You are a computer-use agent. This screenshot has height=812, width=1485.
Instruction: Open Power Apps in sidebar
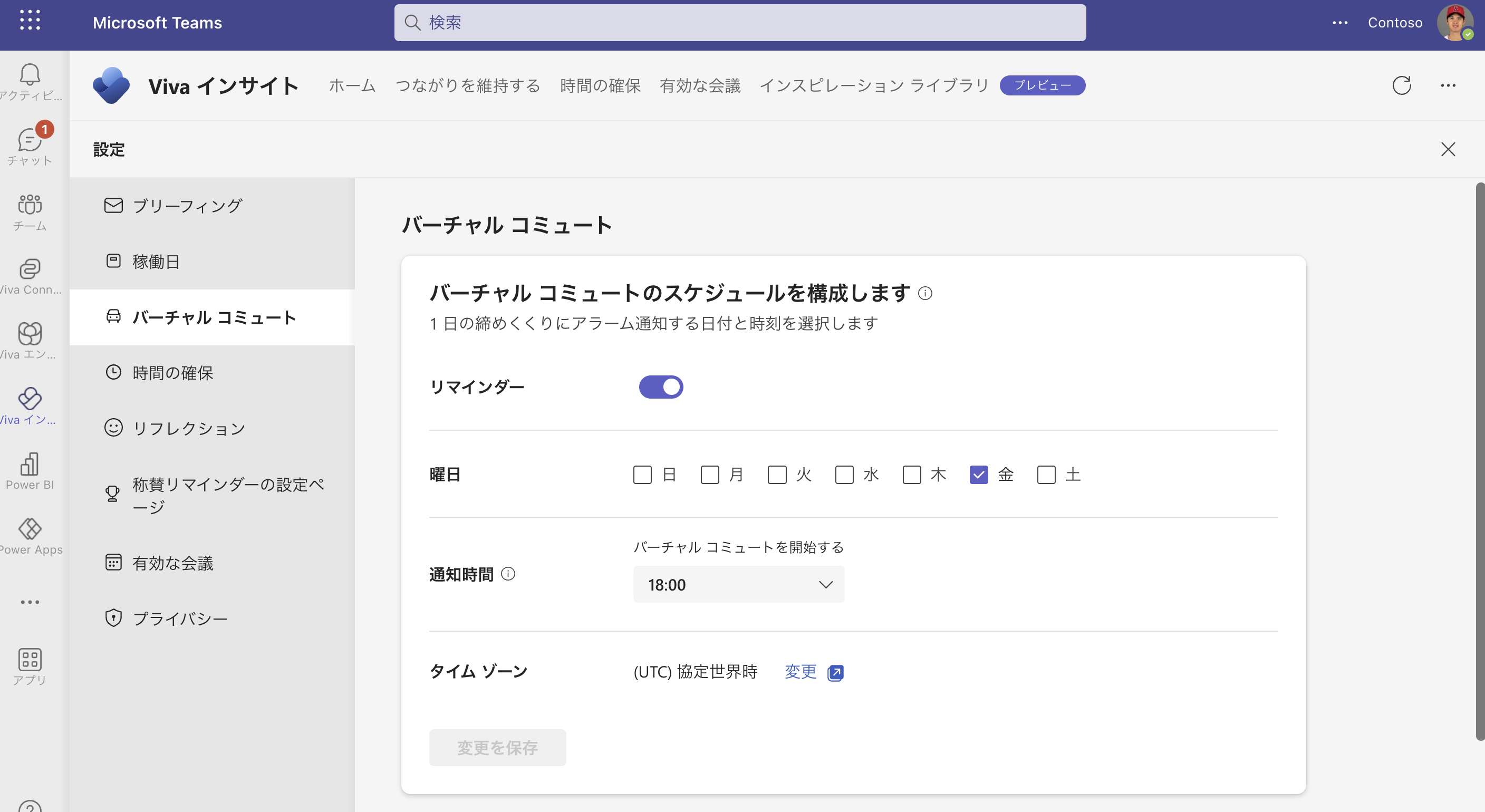pos(30,529)
